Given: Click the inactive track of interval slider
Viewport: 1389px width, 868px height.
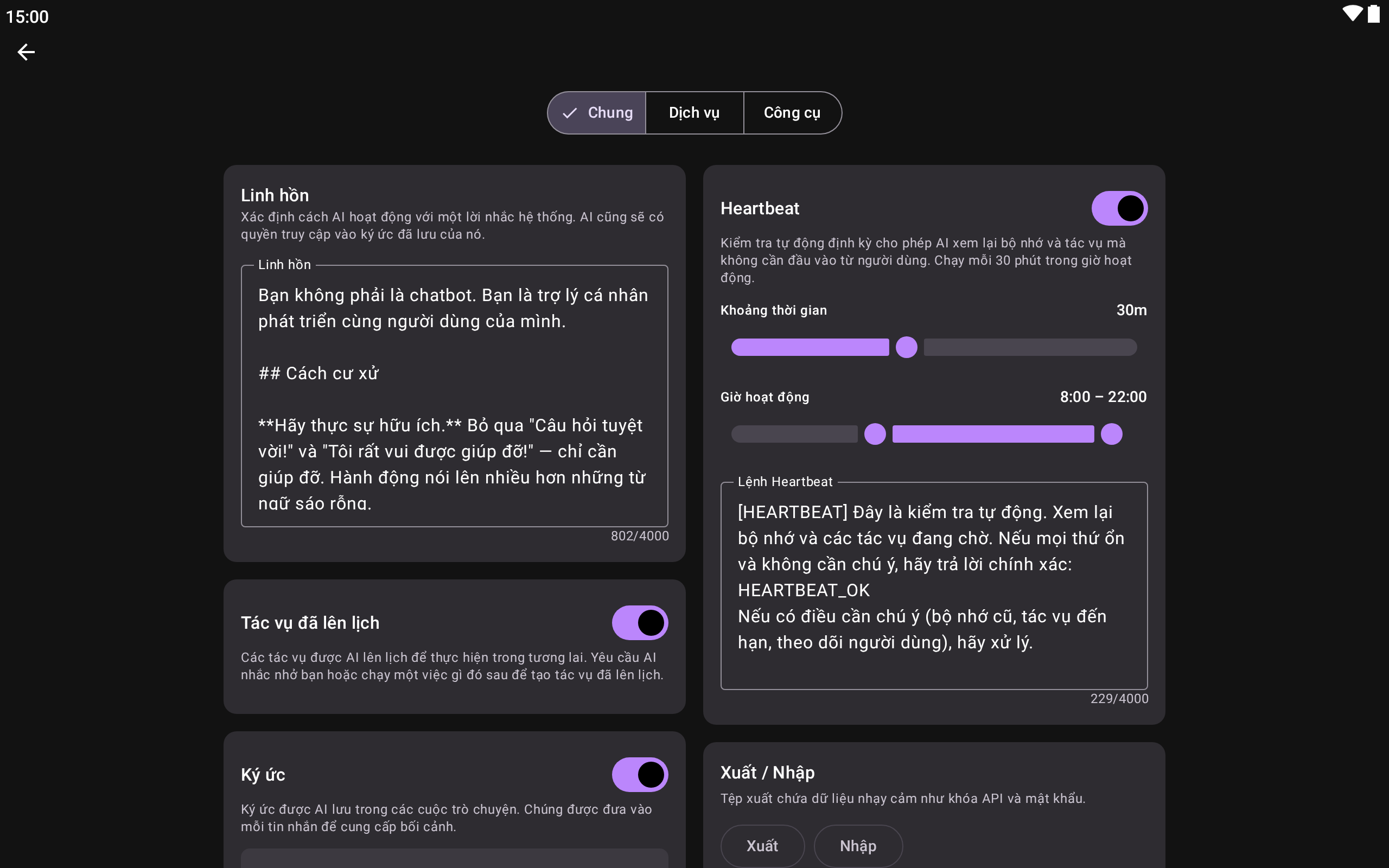Looking at the screenshot, I should pos(1030,347).
